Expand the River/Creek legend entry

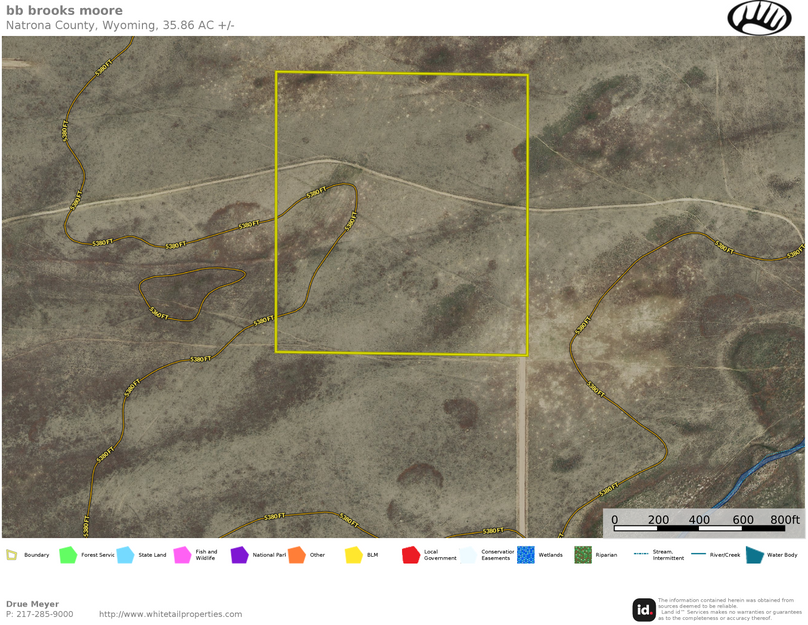[697, 554]
